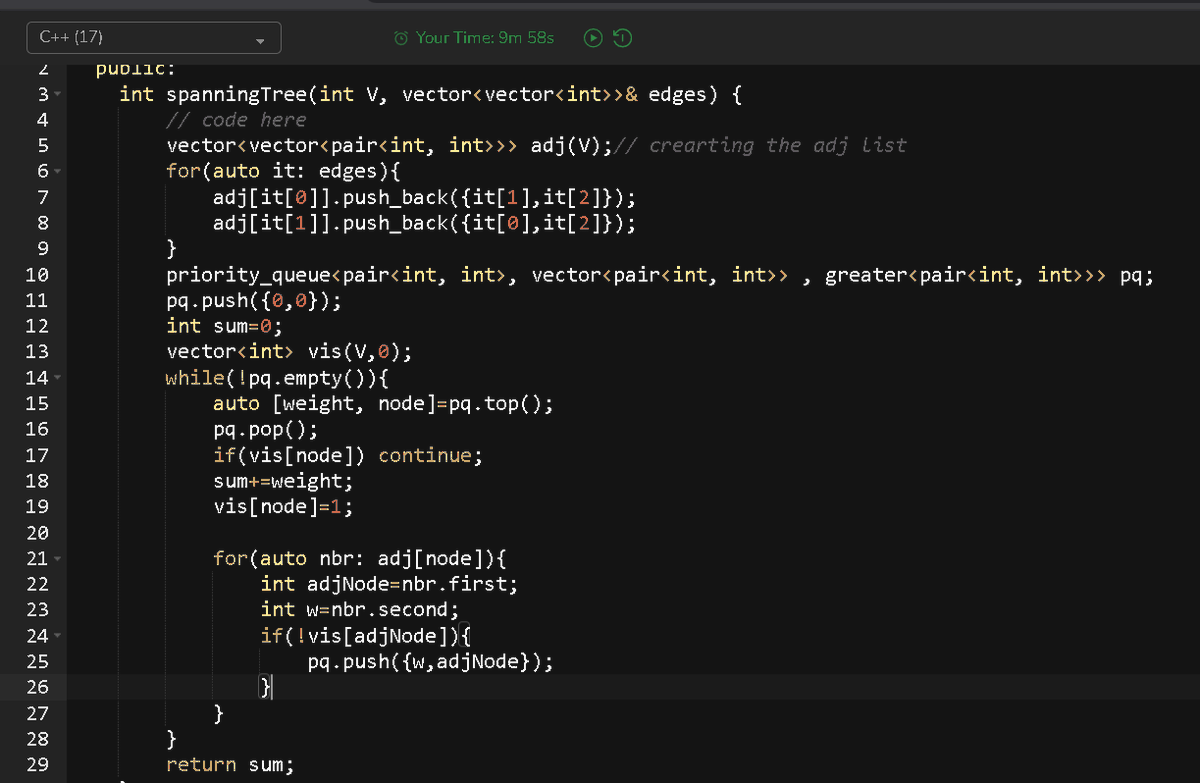
Task: Click the 'vis[node]=1;' statement
Action: pos(283,507)
